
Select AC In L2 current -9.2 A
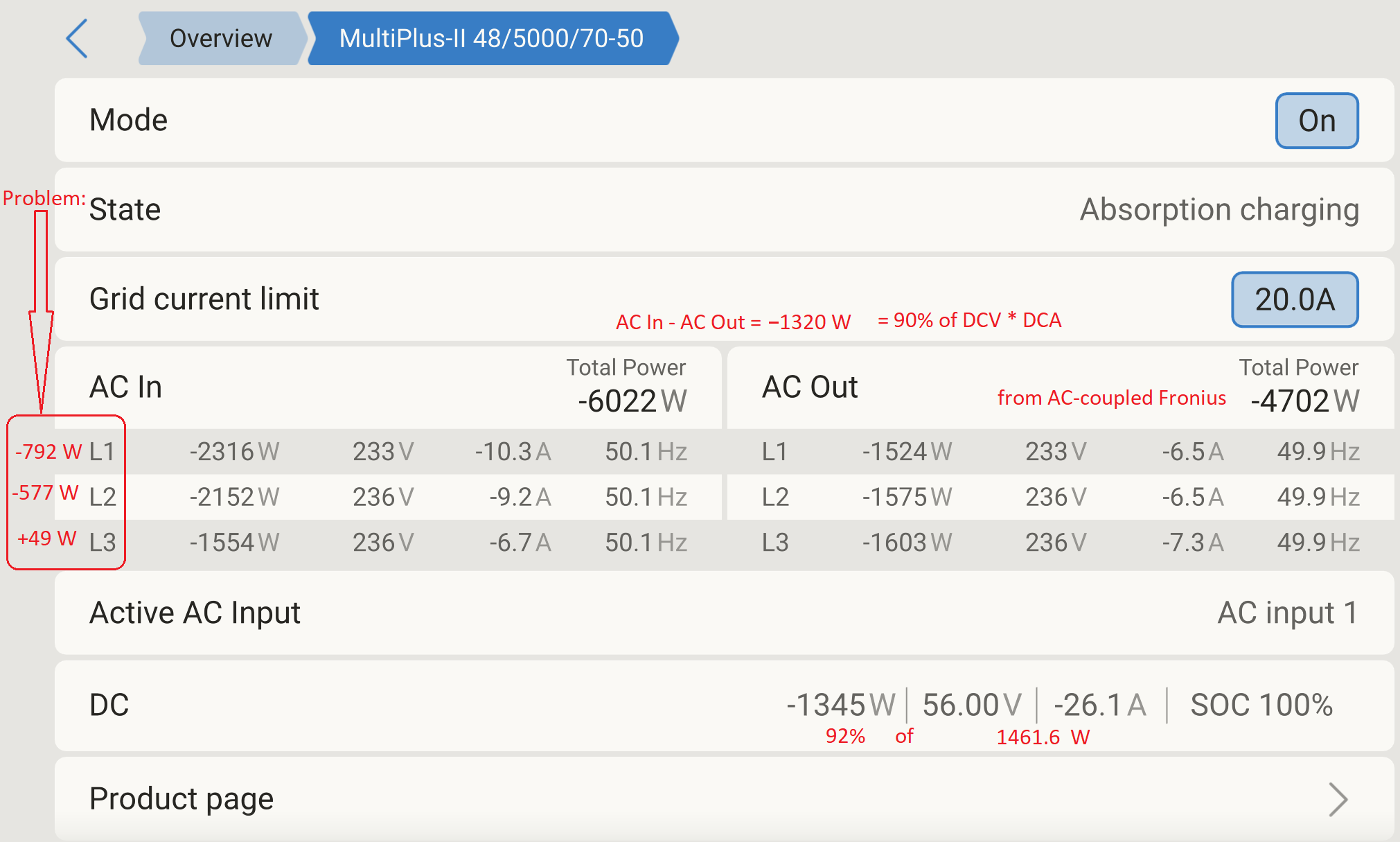tap(520, 497)
